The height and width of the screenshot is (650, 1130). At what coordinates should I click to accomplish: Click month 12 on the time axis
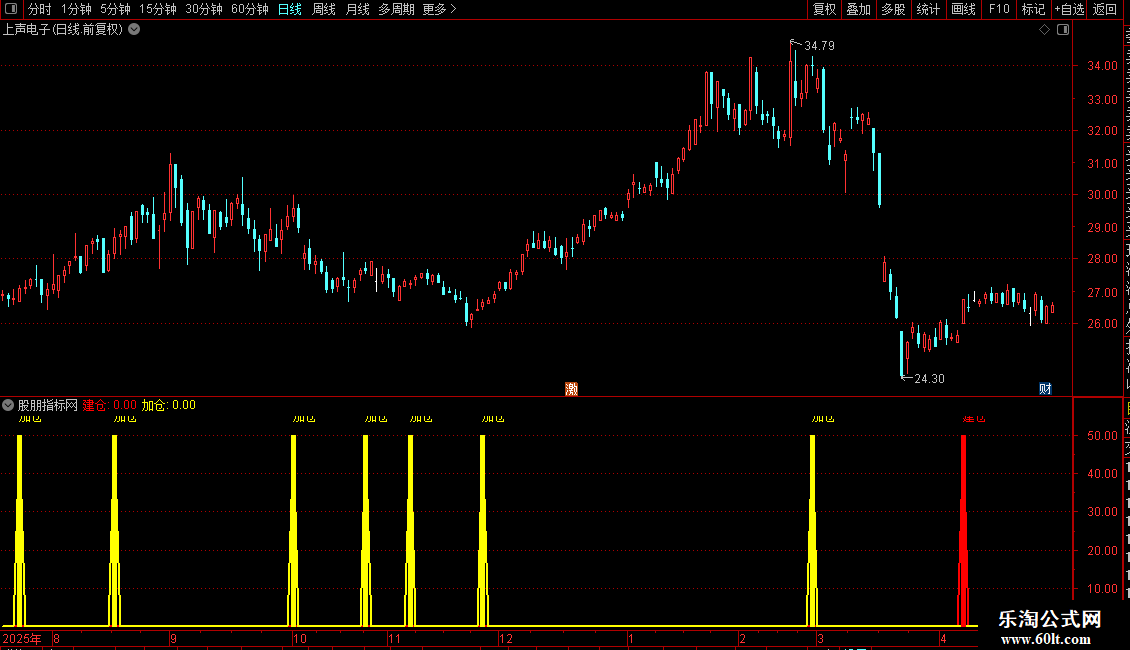[506, 638]
